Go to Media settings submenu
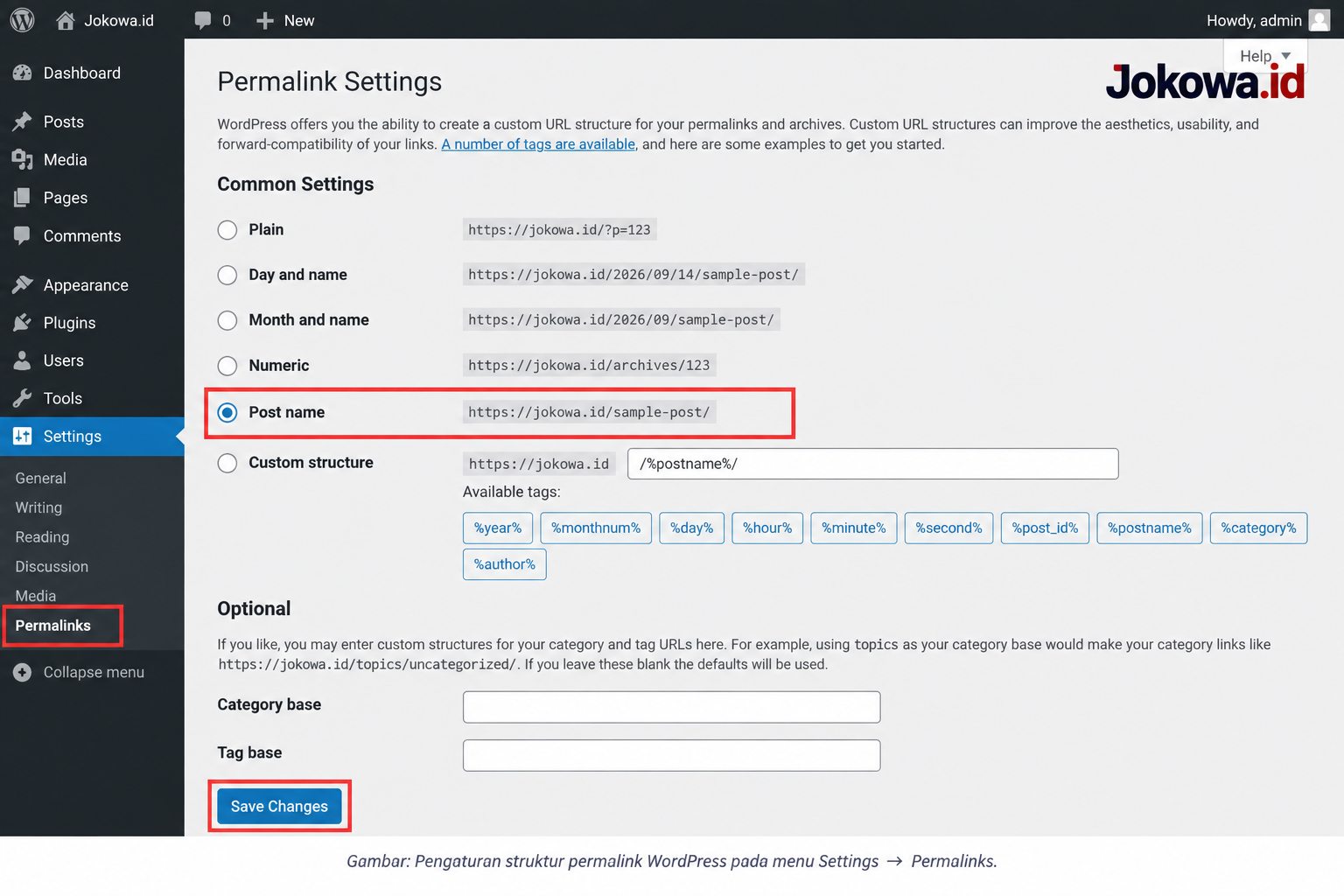Image resolution: width=1344 pixels, height=896 pixels. coord(36,596)
